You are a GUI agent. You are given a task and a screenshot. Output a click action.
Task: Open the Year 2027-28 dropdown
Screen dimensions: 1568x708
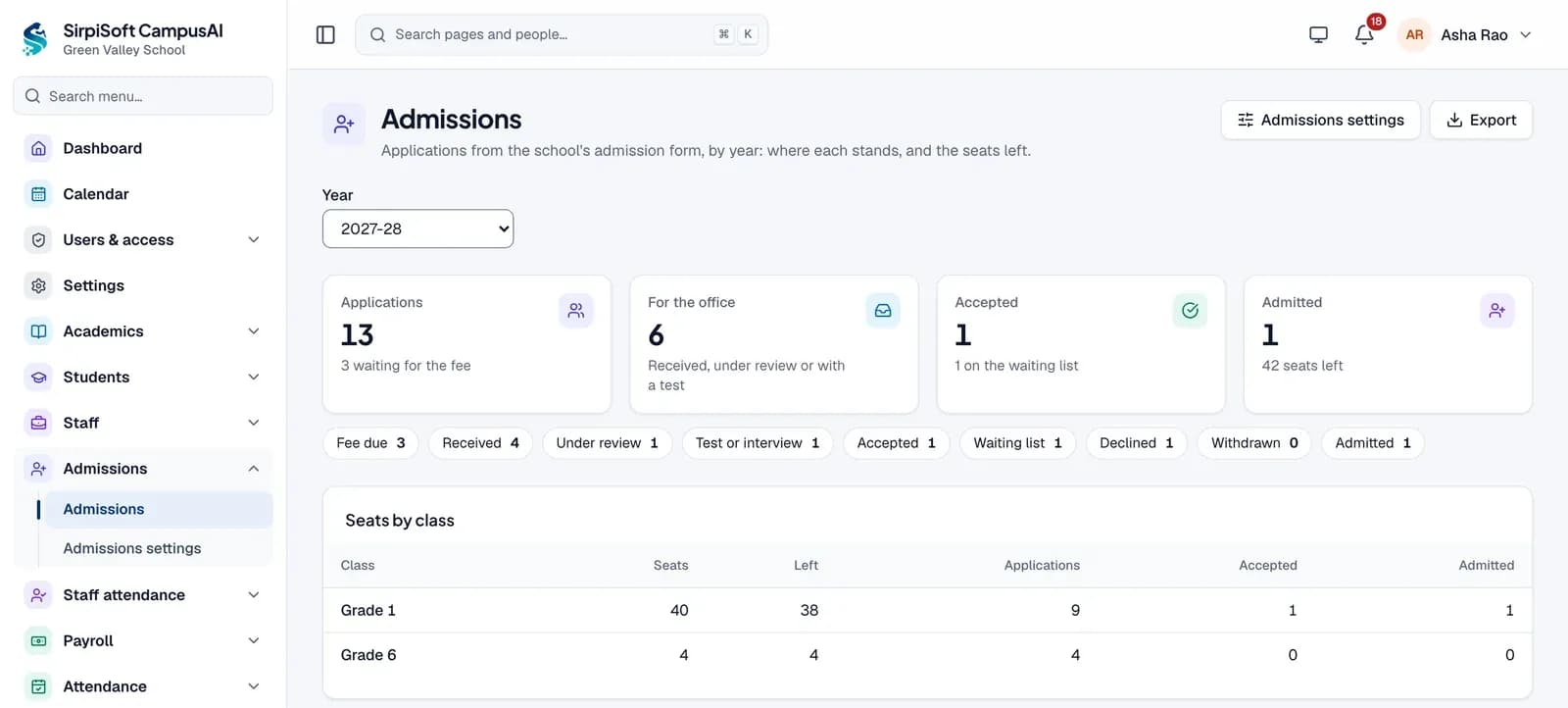[417, 228]
